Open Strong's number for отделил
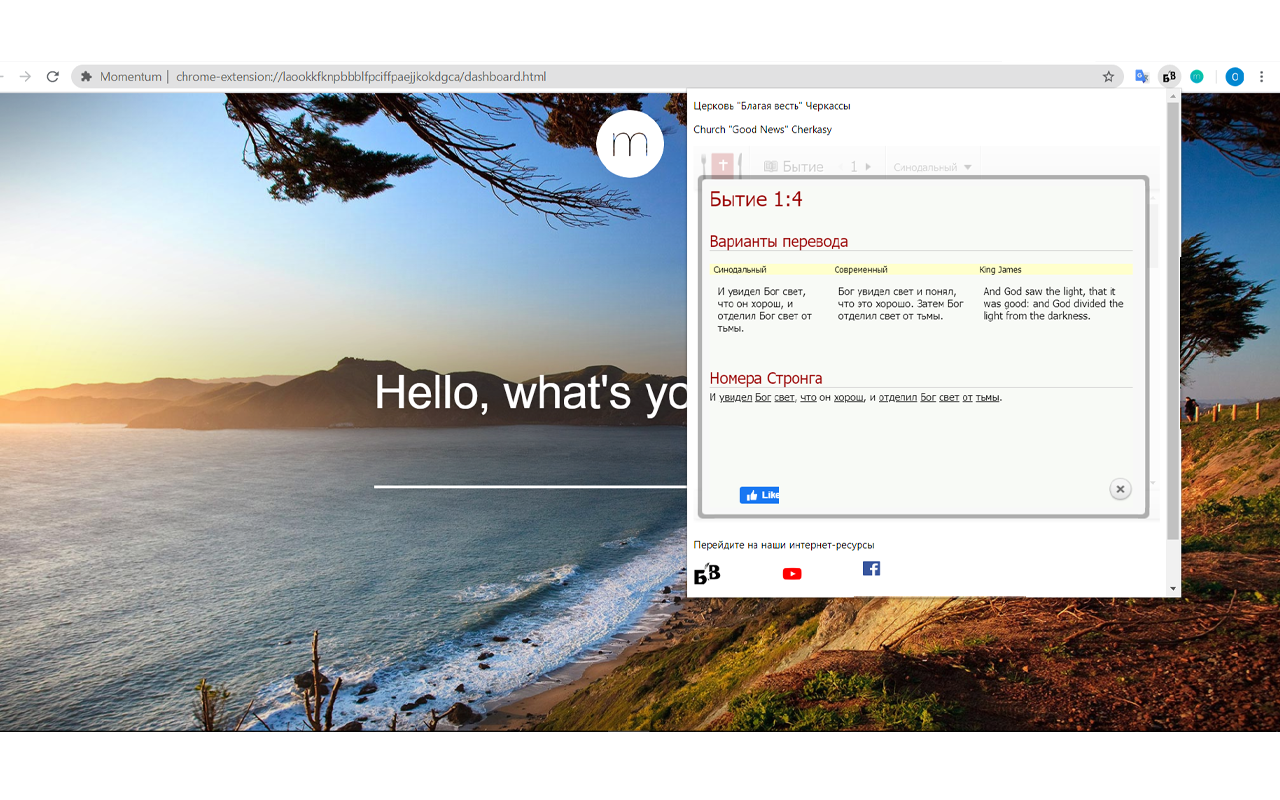Image resolution: width=1280 pixels, height=800 pixels. tap(898, 397)
